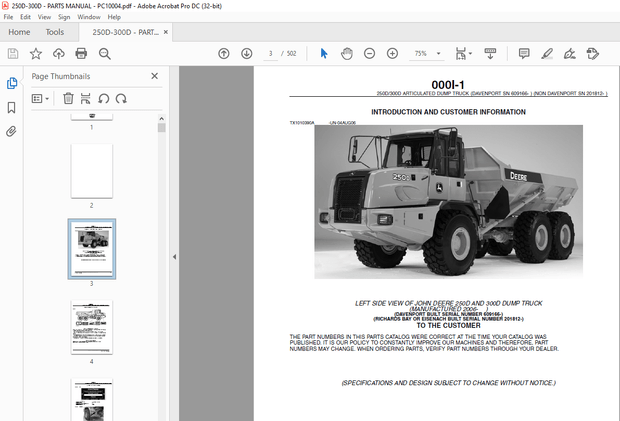Upload file to cloud icon
The width and height of the screenshot is (620, 421).
59,53
